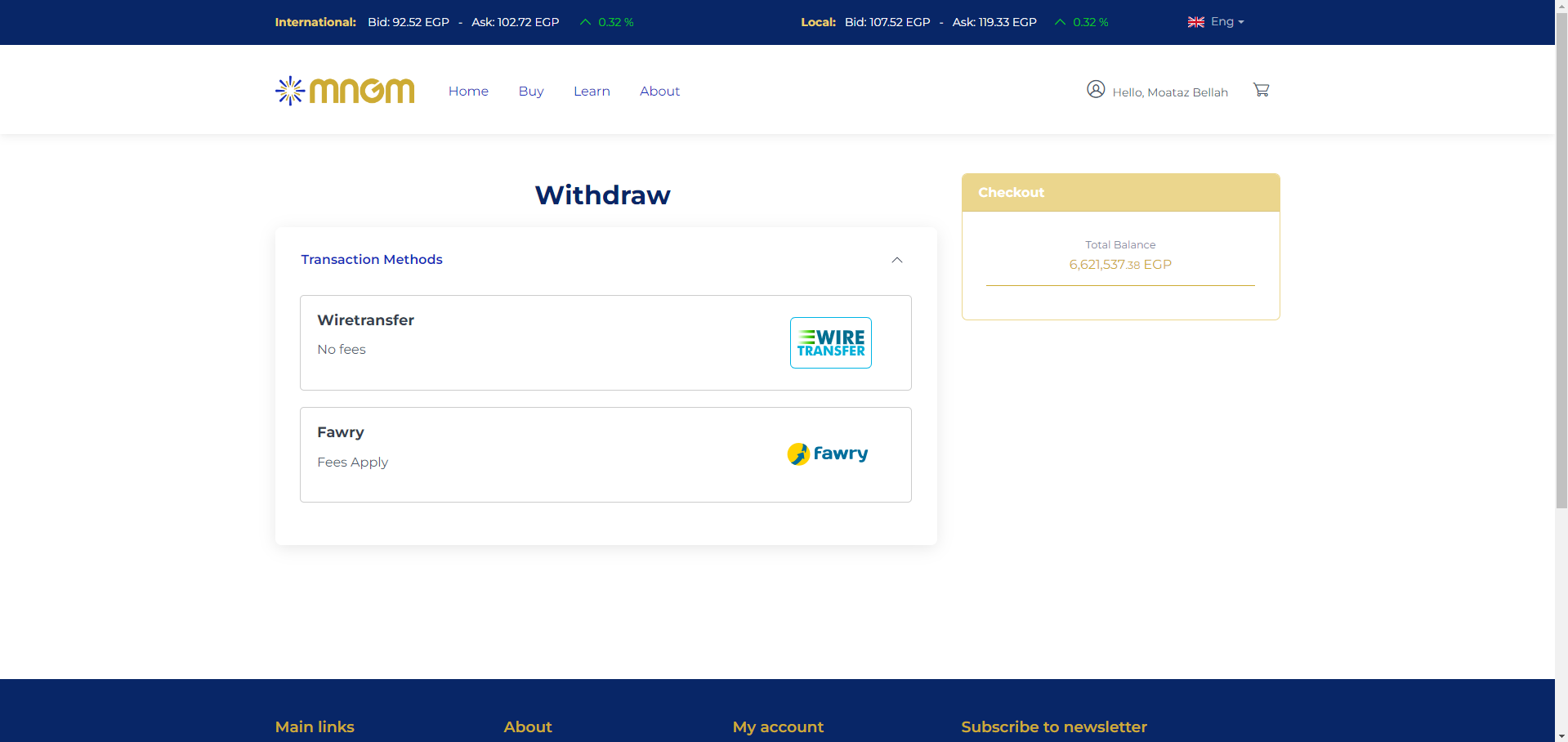Click the MNGM logo
Image resolution: width=1568 pixels, height=742 pixels.
tap(345, 91)
